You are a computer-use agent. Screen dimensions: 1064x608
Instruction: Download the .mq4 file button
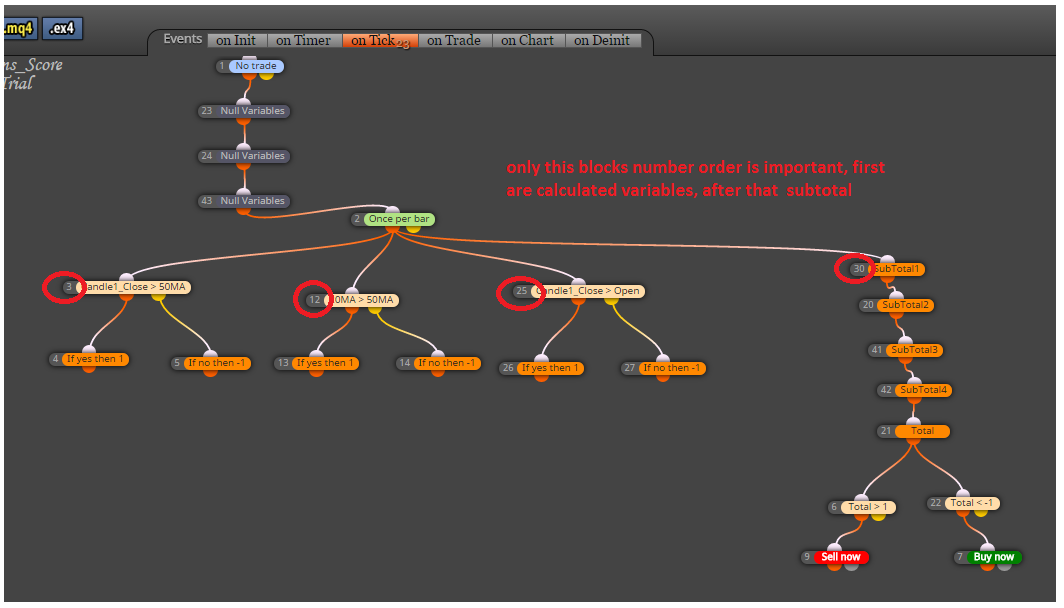coord(20,28)
